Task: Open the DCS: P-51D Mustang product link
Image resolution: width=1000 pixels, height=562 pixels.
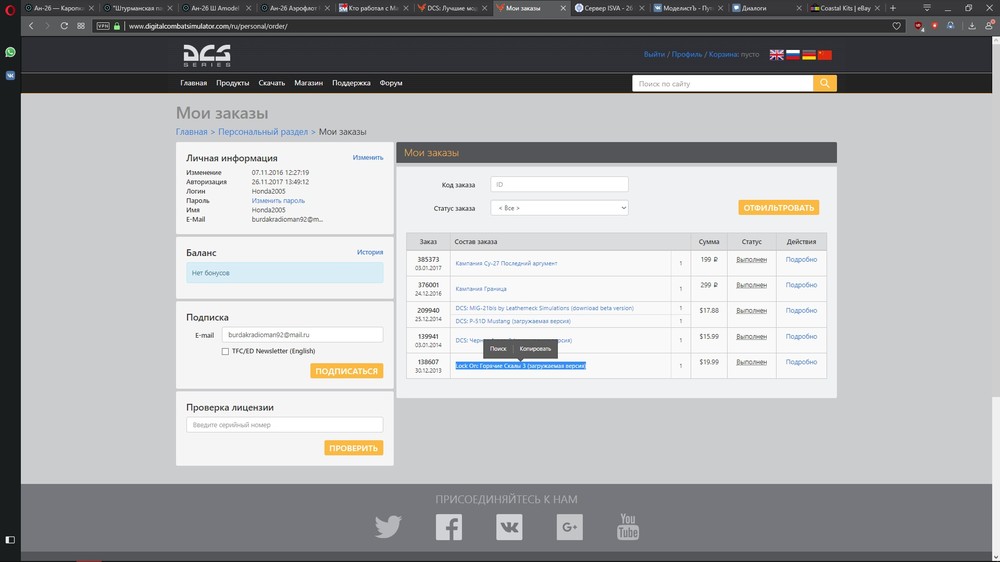Action: click(513, 322)
